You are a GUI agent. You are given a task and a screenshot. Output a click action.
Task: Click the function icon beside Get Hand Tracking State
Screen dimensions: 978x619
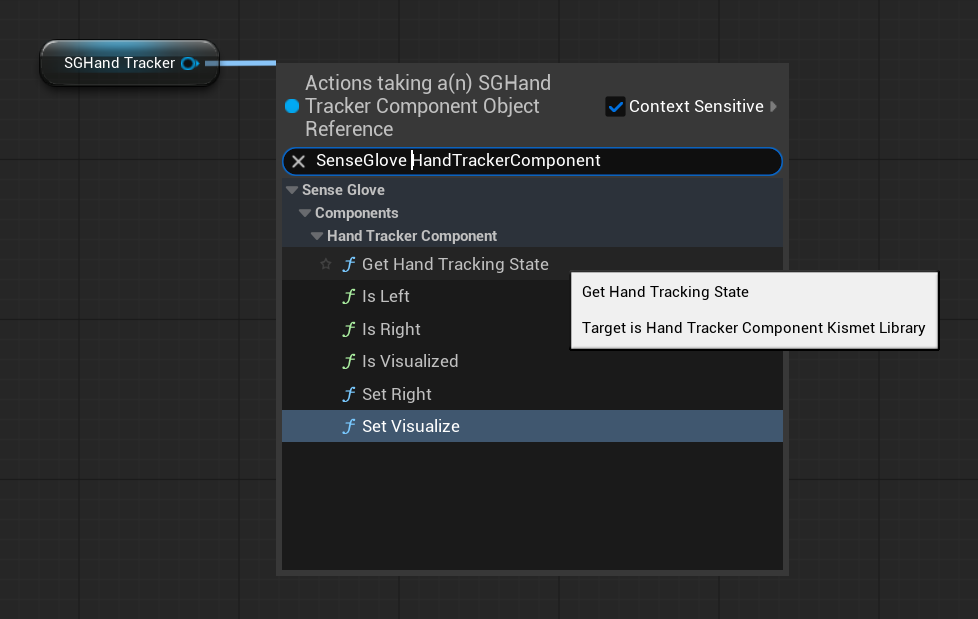348,264
